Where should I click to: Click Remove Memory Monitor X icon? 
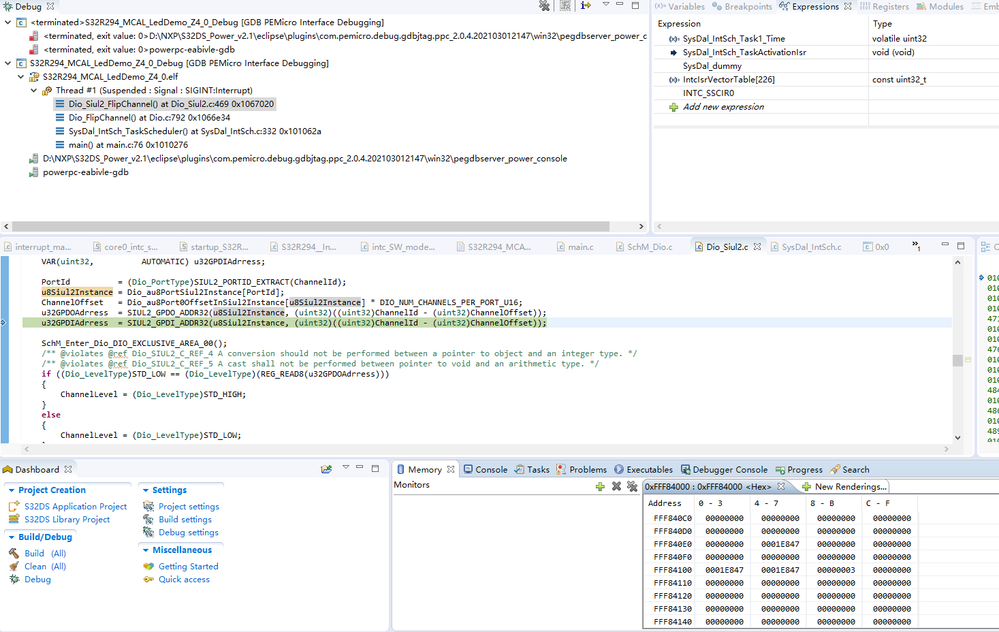(616, 486)
